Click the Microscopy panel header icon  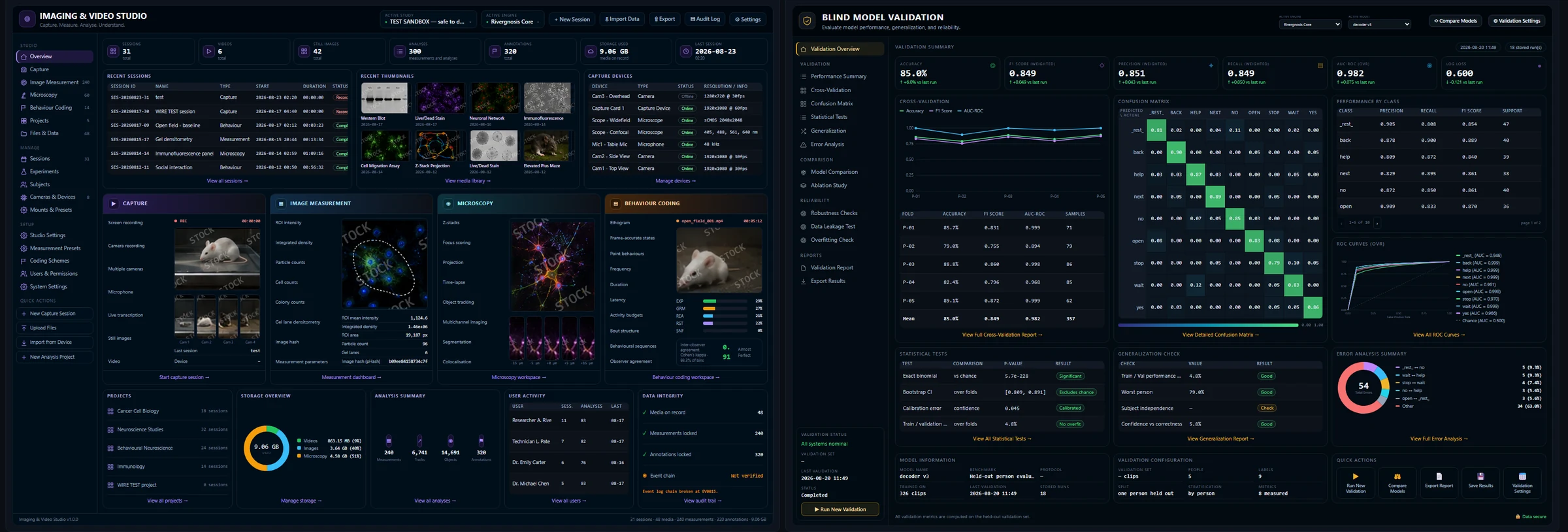448,203
